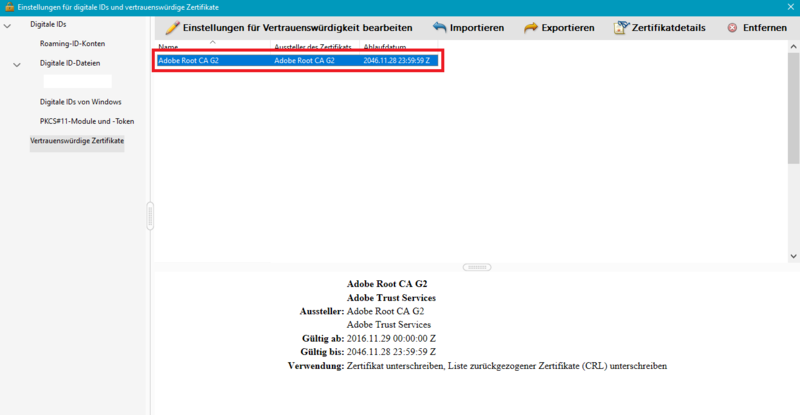The image size is (800, 415).
Task: Click the bold Adobe Root CA G2 heading in details
Action: click(387, 284)
